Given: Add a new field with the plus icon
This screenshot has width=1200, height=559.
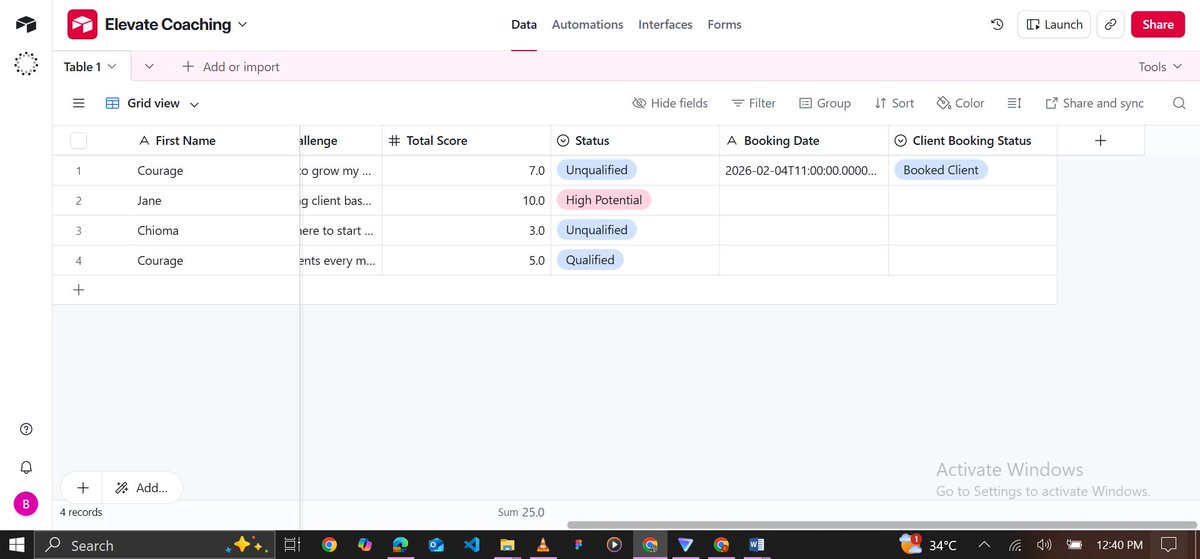Looking at the screenshot, I should [1100, 141].
